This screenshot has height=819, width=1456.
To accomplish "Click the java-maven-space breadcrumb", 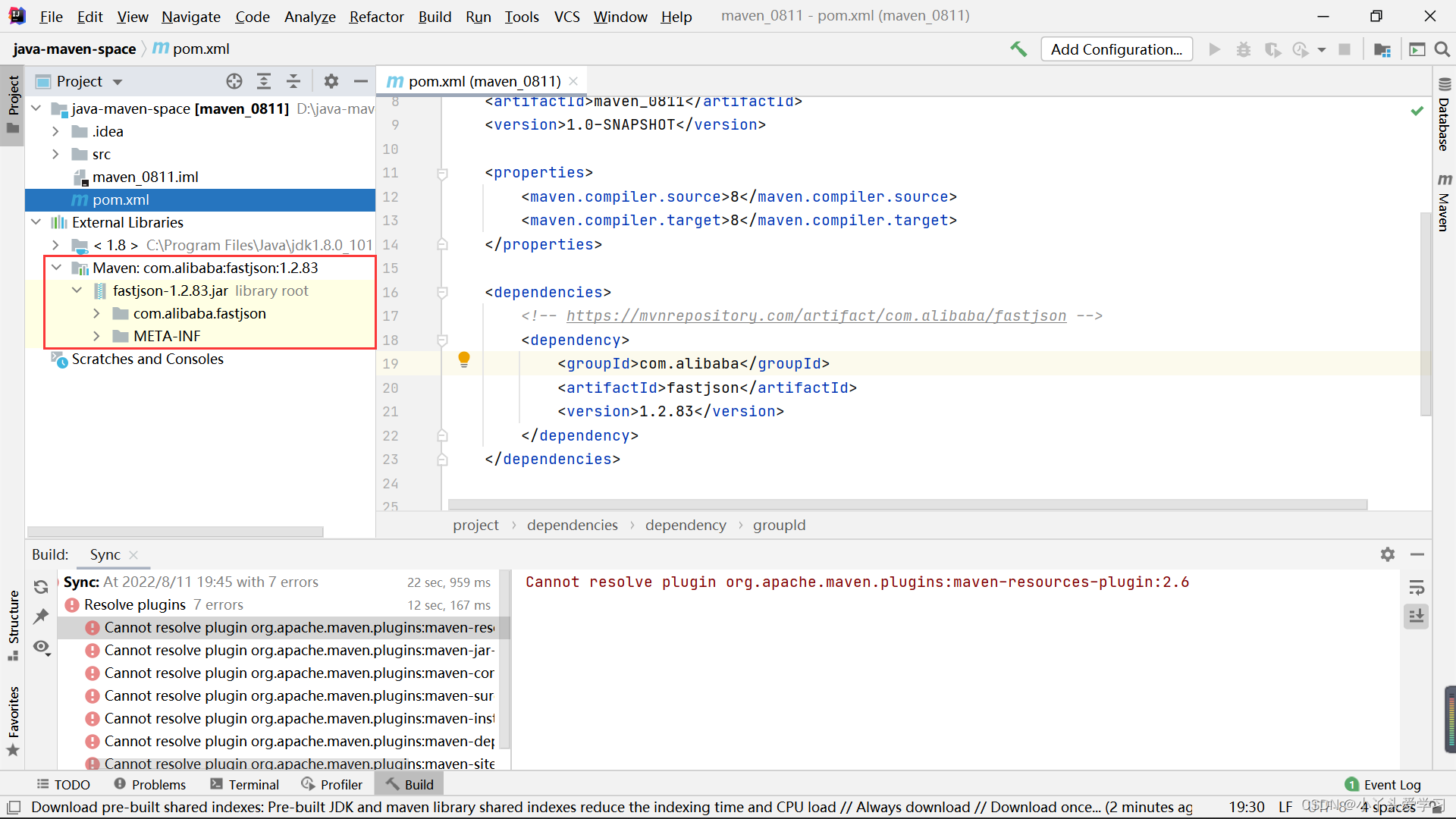I will [x=74, y=49].
